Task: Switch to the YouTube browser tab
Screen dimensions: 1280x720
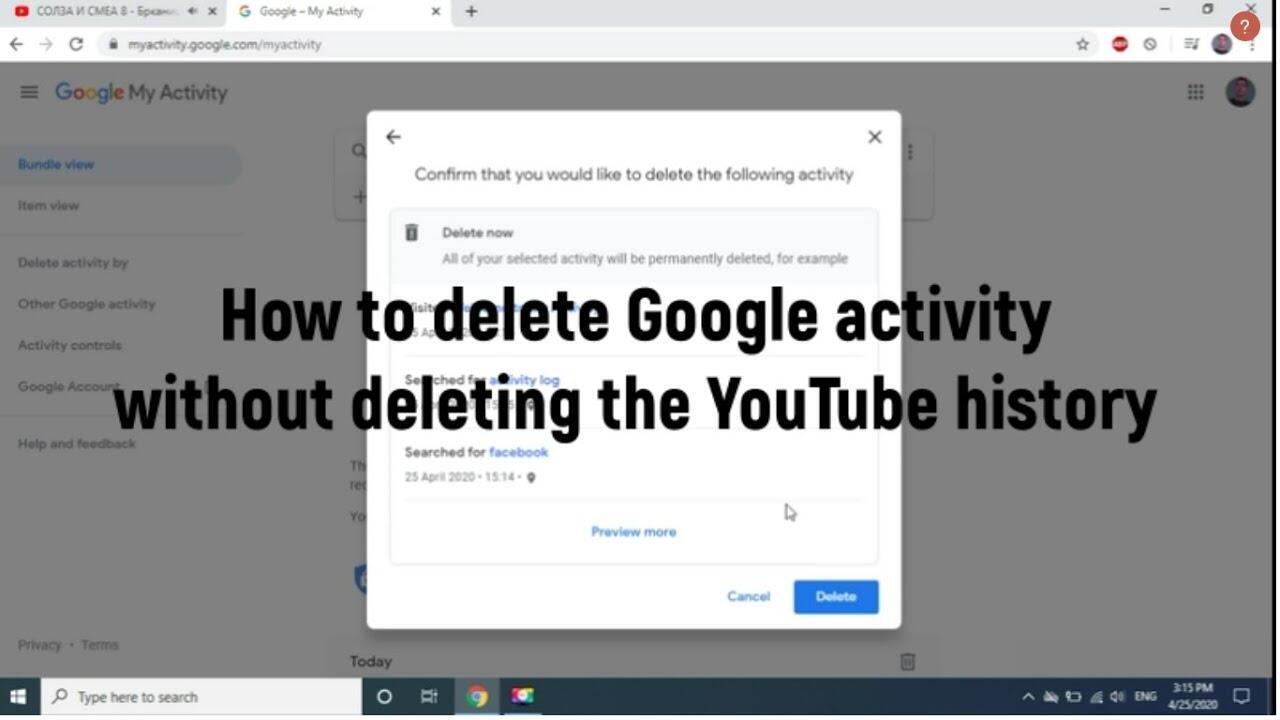Action: click(110, 12)
